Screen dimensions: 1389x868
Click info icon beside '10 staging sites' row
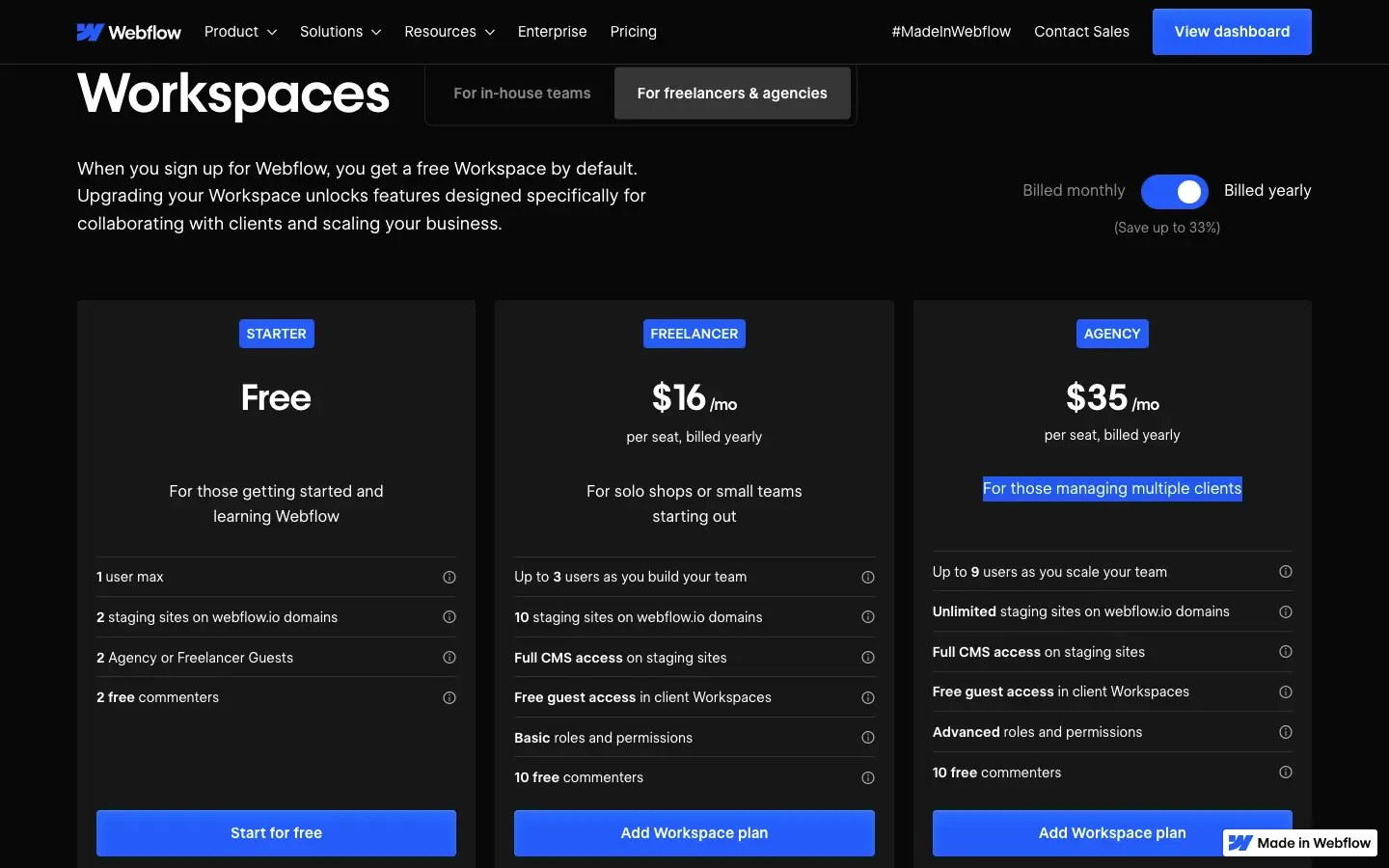[868, 617]
